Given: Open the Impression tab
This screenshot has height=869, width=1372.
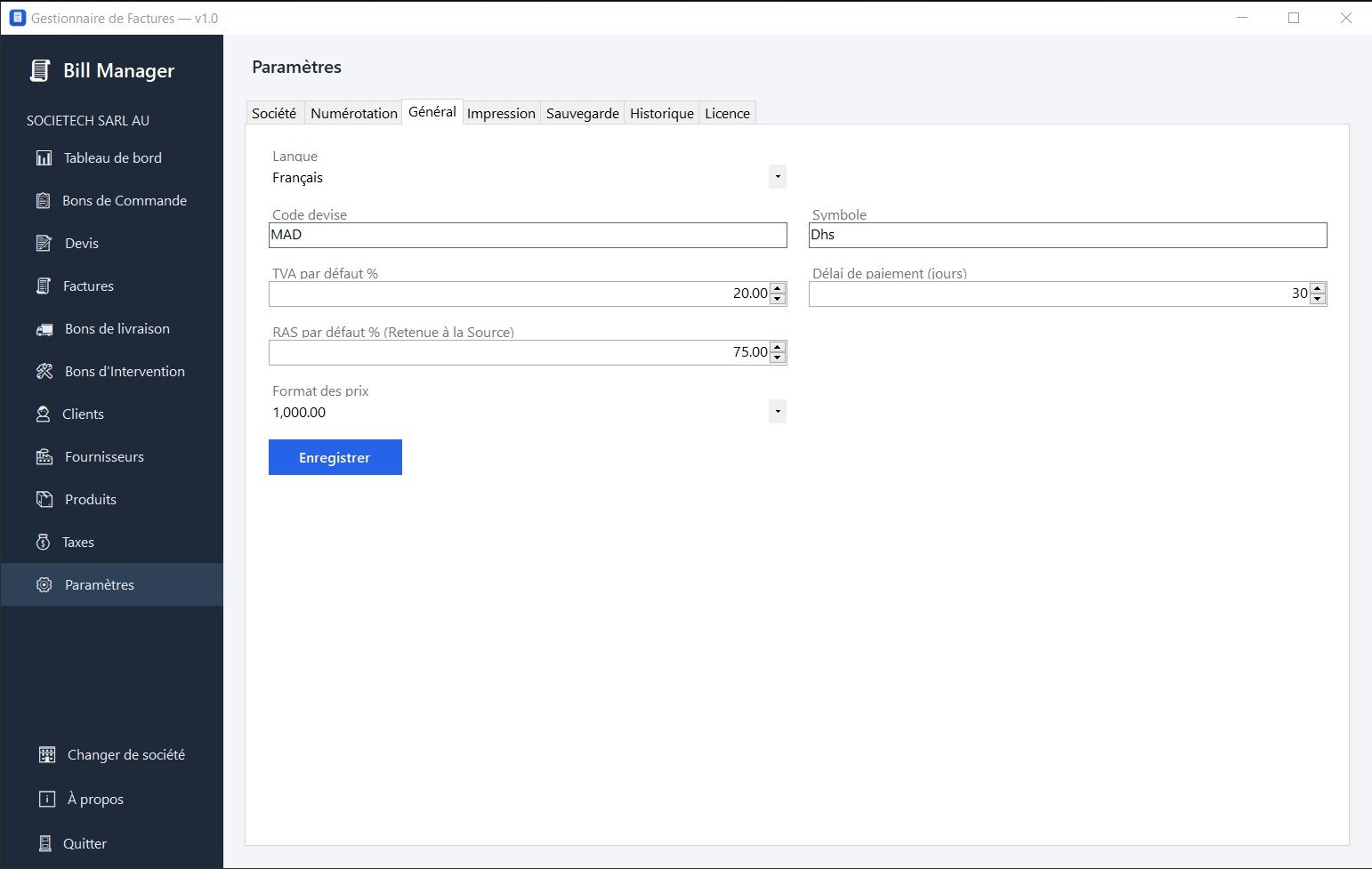Looking at the screenshot, I should click(x=501, y=113).
